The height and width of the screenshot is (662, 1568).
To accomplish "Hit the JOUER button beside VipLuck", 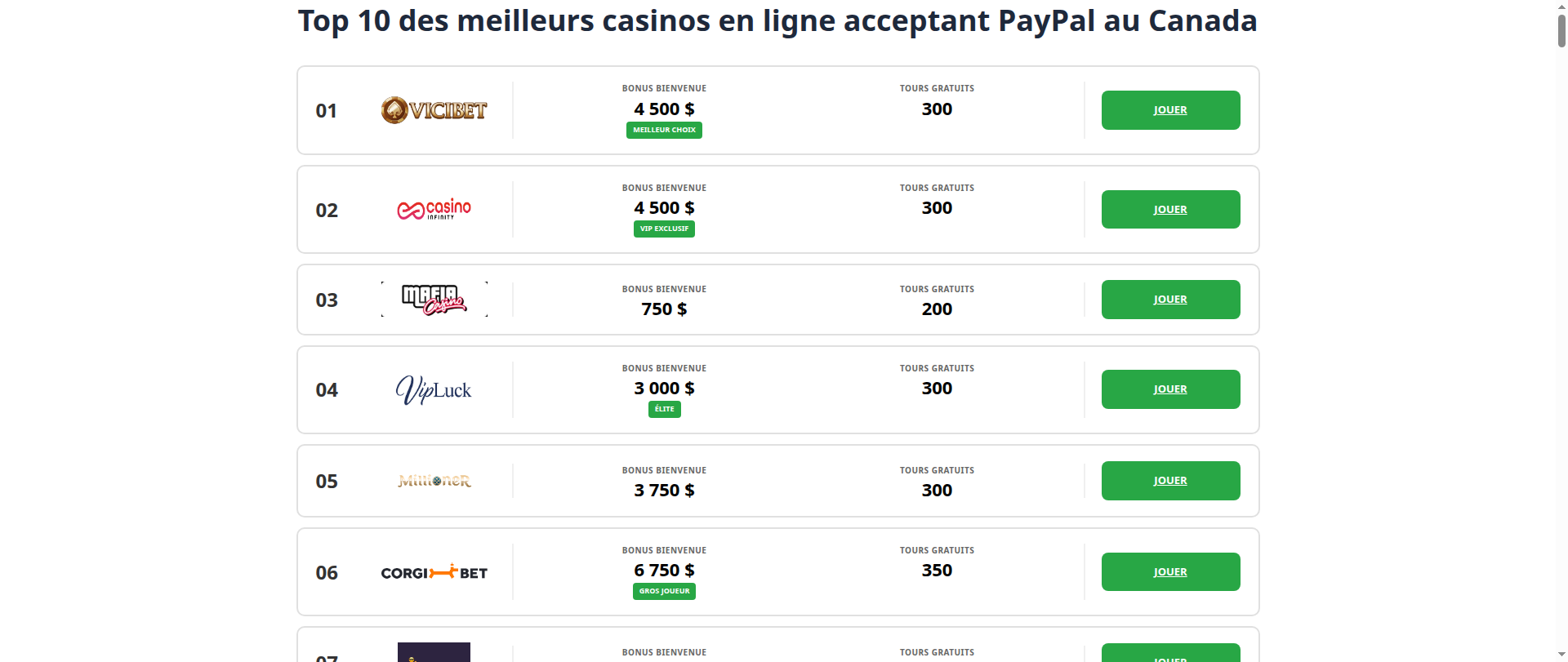I will pos(1169,389).
